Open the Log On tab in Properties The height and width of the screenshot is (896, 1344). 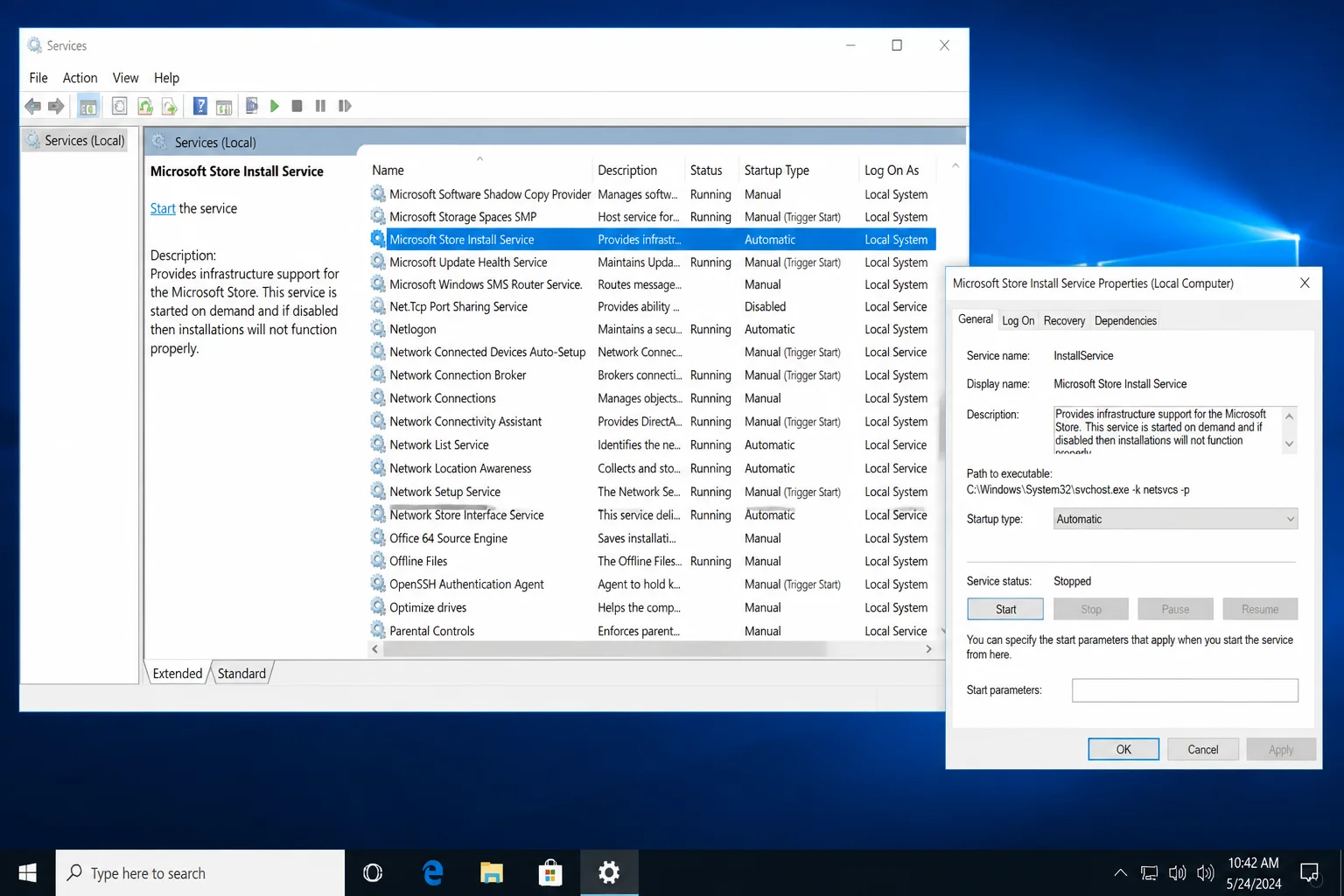pos(1018,320)
